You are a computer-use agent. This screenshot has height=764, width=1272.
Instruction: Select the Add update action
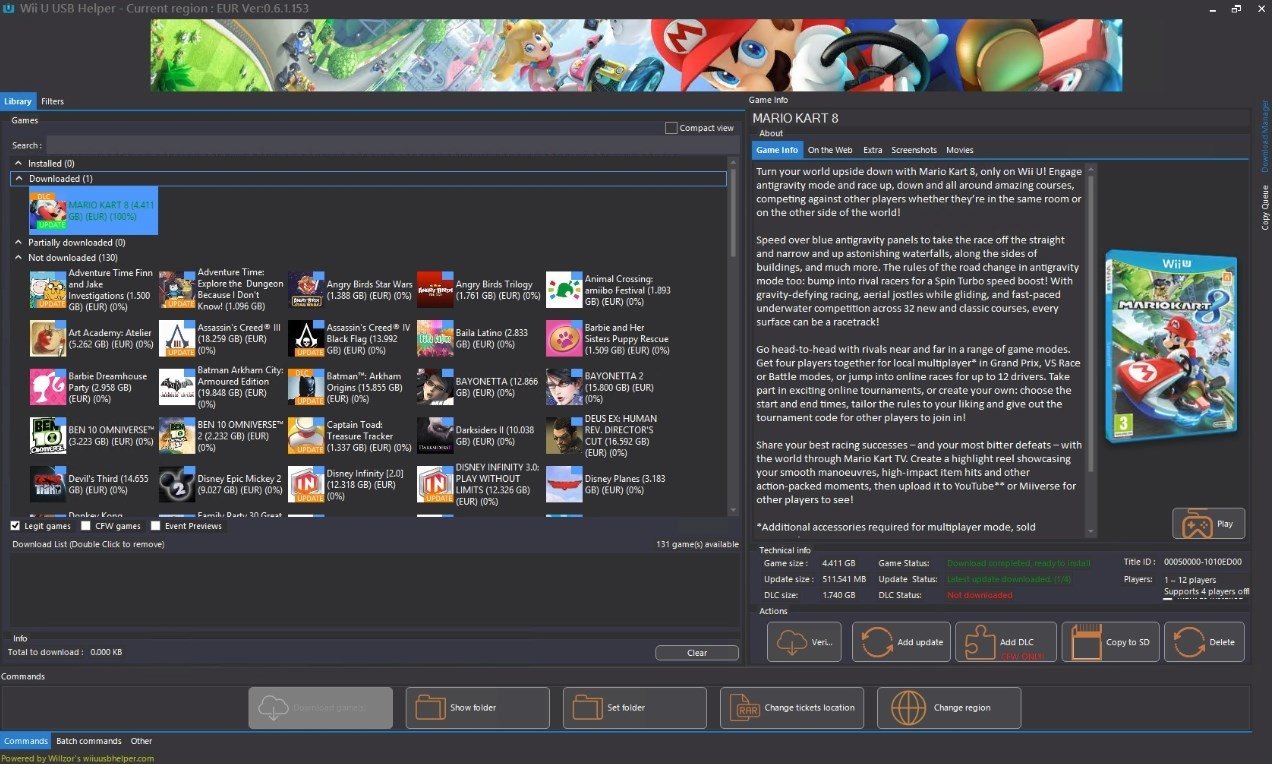[900, 641]
